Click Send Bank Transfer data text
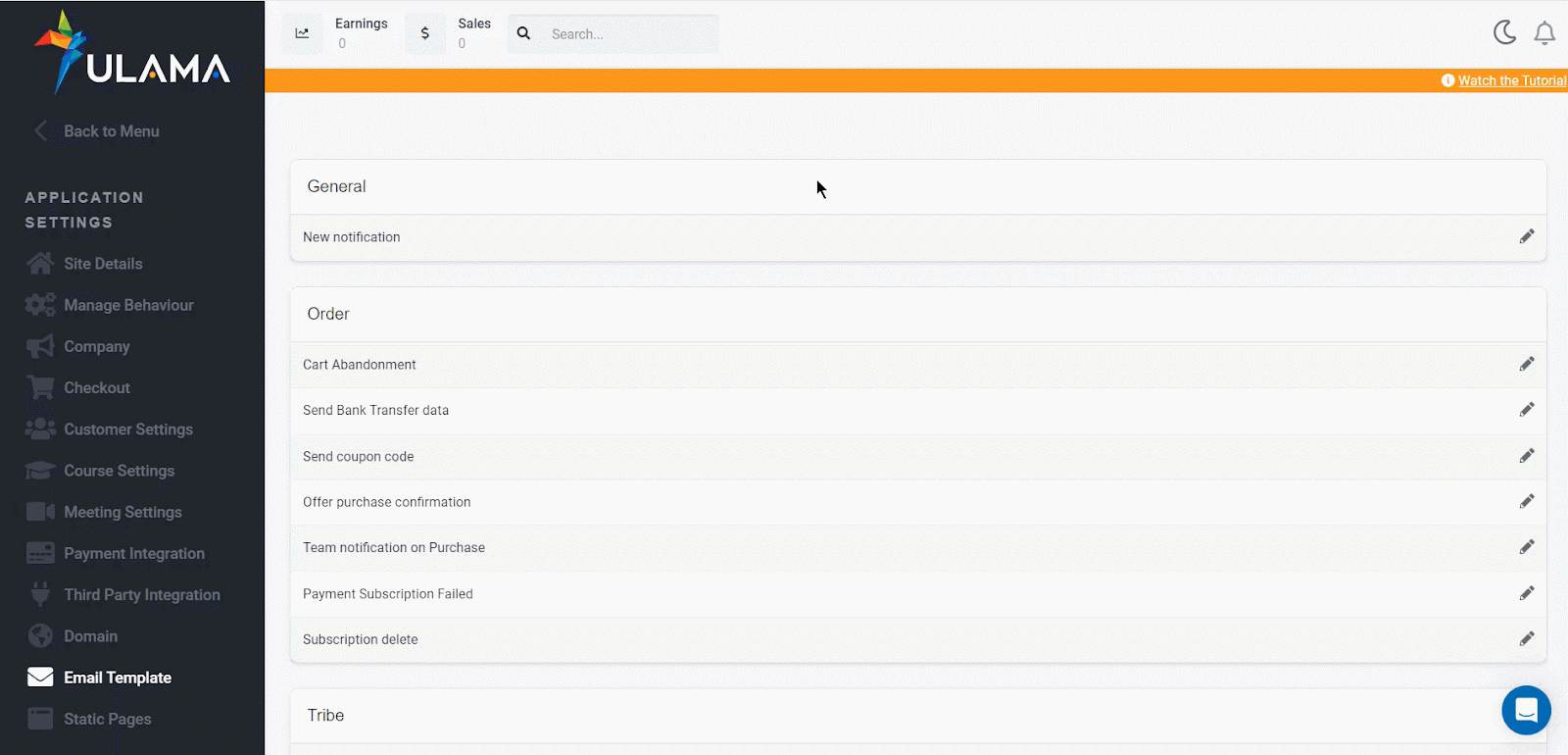This screenshot has width=1568, height=755. click(375, 410)
